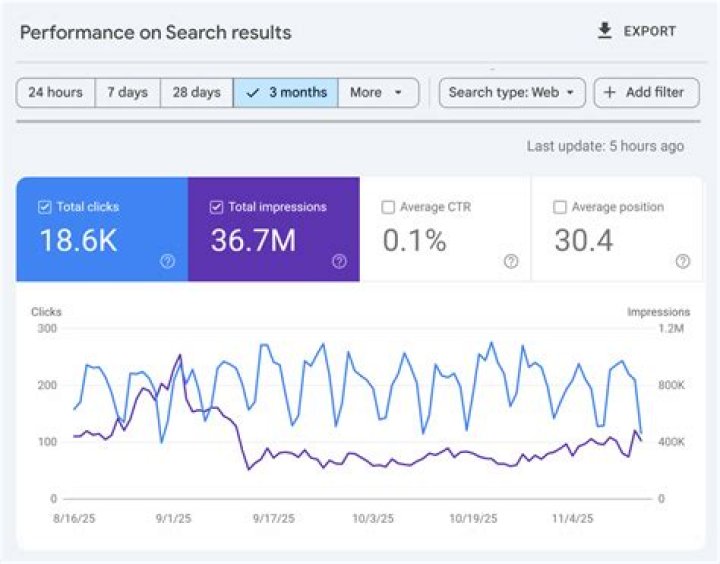The height and width of the screenshot is (564, 720).
Task: Click the Performance on Search results heading
Action: coord(156,33)
